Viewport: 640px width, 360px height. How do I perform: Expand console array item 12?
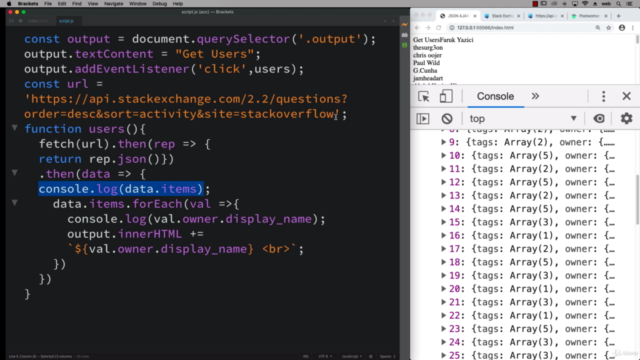click(443, 182)
